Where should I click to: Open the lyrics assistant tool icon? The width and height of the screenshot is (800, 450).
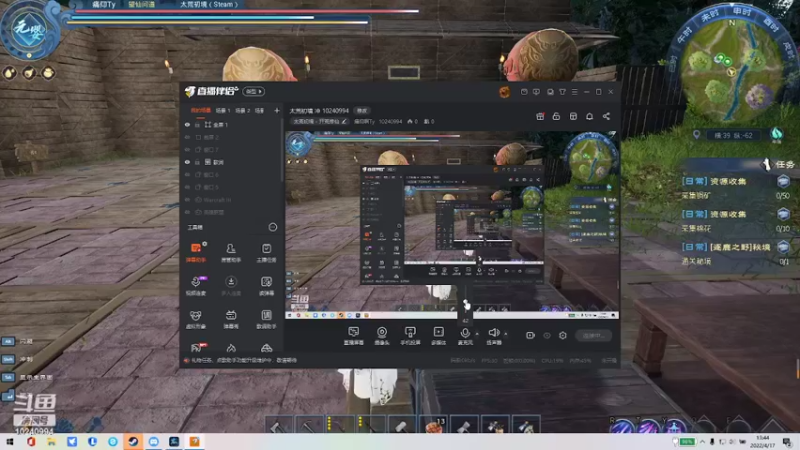point(266,319)
